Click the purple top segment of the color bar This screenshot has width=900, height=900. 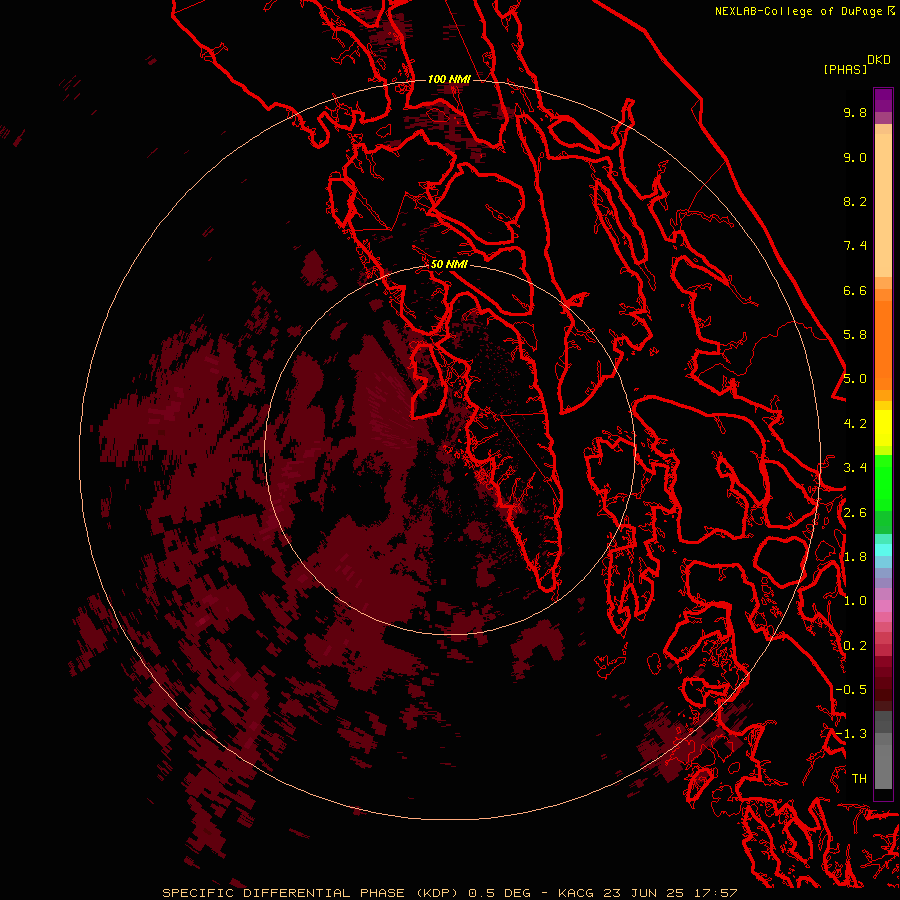(883, 100)
